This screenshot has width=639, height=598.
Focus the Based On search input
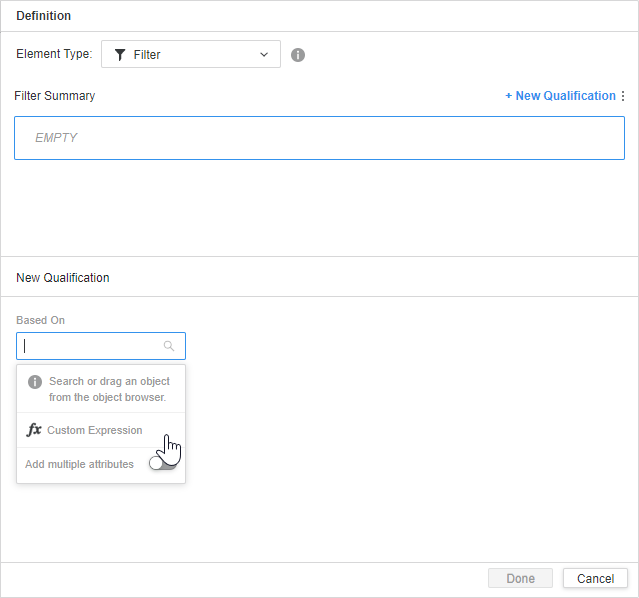[x=92, y=346]
